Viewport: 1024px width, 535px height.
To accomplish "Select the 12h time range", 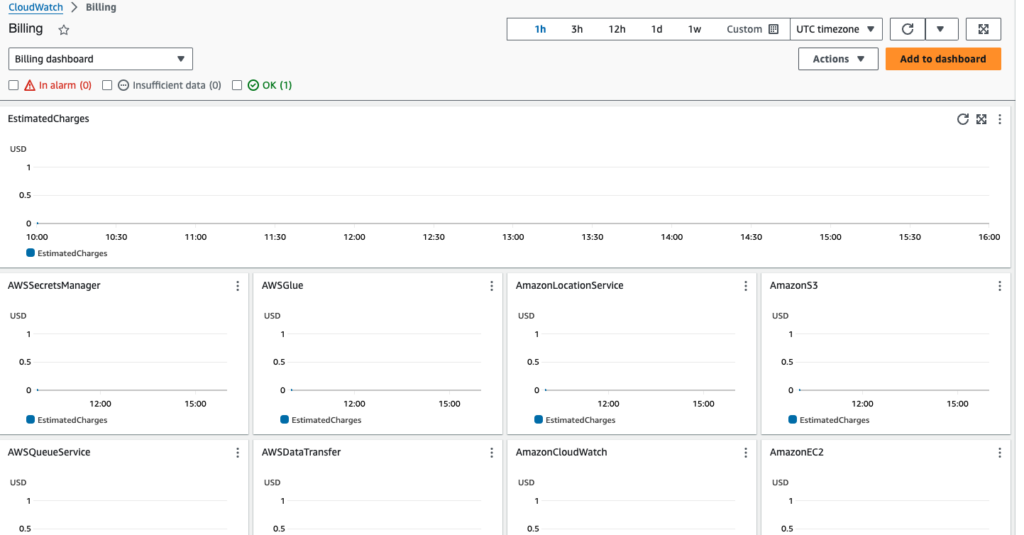I will point(616,29).
